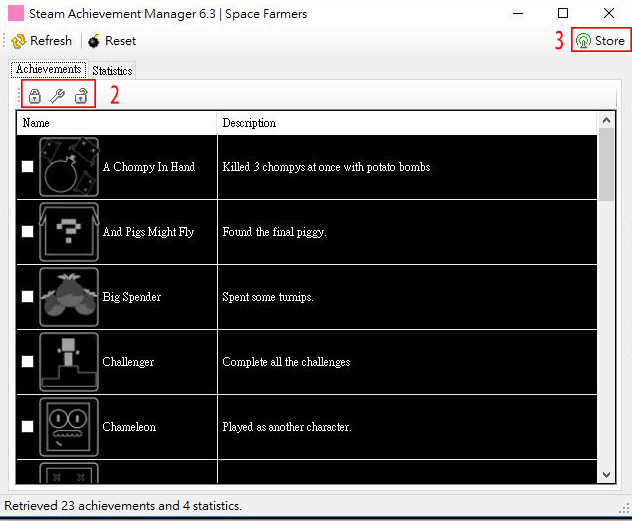The height and width of the screenshot is (521, 632).
Task: Click "Spent some turnips." description
Action: tap(268, 297)
